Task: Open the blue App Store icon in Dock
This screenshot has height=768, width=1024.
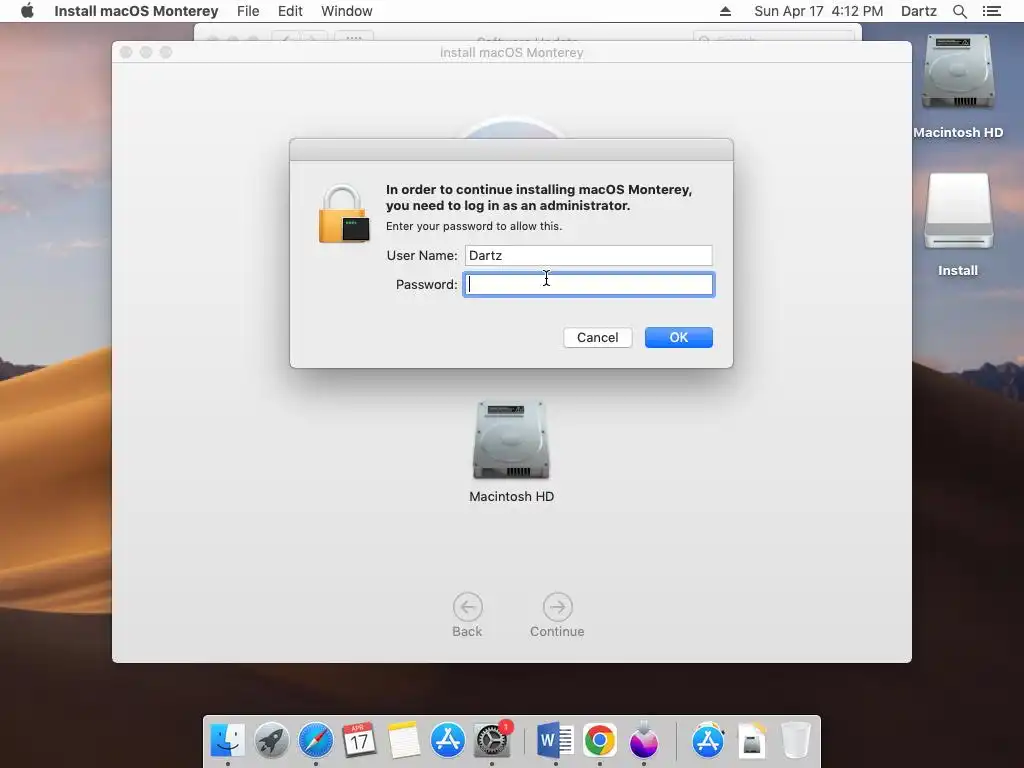Action: [447, 740]
